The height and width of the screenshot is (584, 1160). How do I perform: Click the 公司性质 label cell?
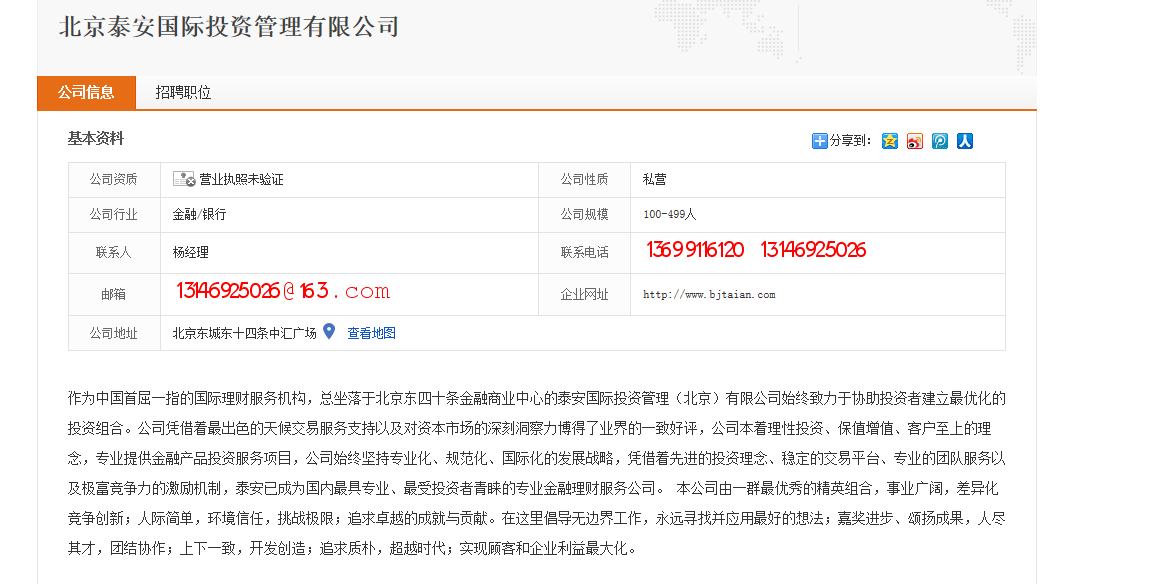(x=584, y=179)
